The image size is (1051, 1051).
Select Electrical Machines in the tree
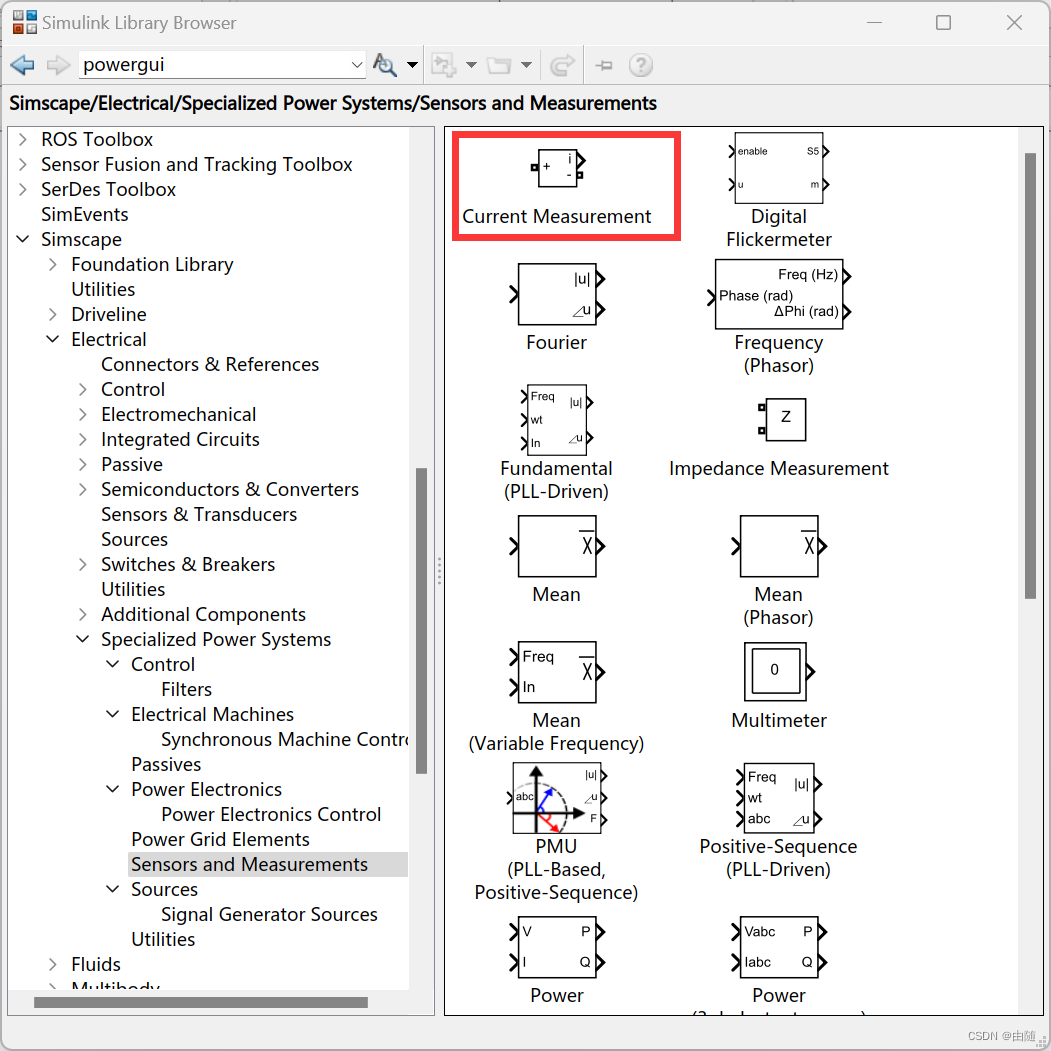click(212, 715)
